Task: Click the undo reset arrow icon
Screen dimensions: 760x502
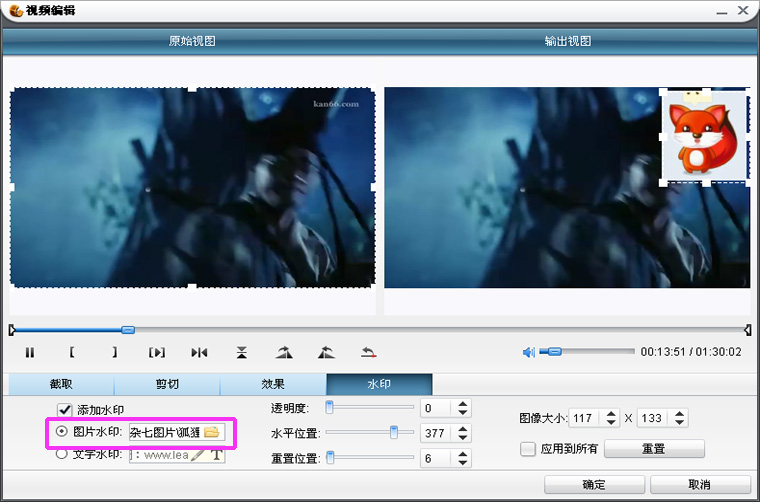Action: [368, 352]
